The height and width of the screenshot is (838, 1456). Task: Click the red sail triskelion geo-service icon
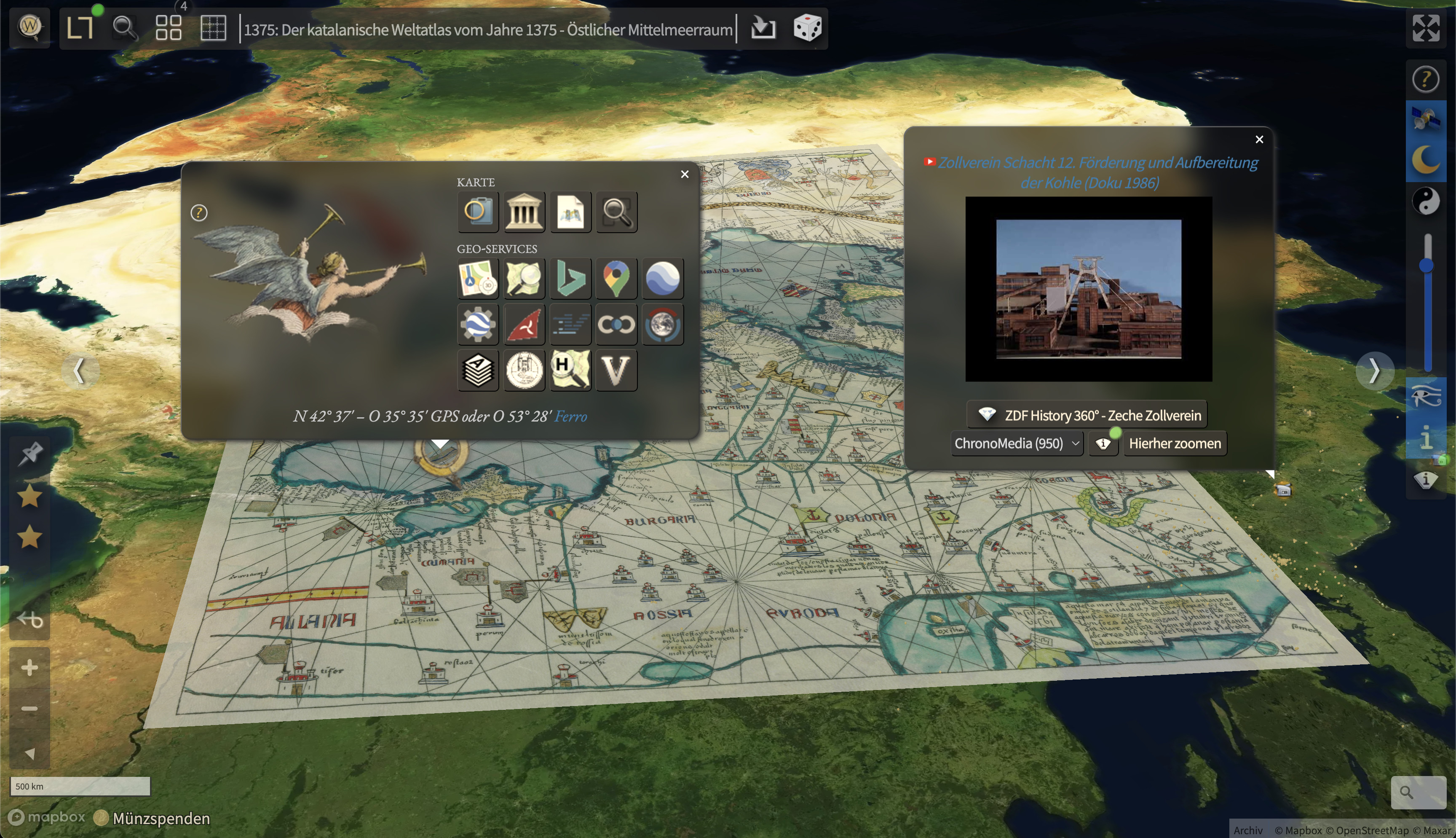pos(524,325)
